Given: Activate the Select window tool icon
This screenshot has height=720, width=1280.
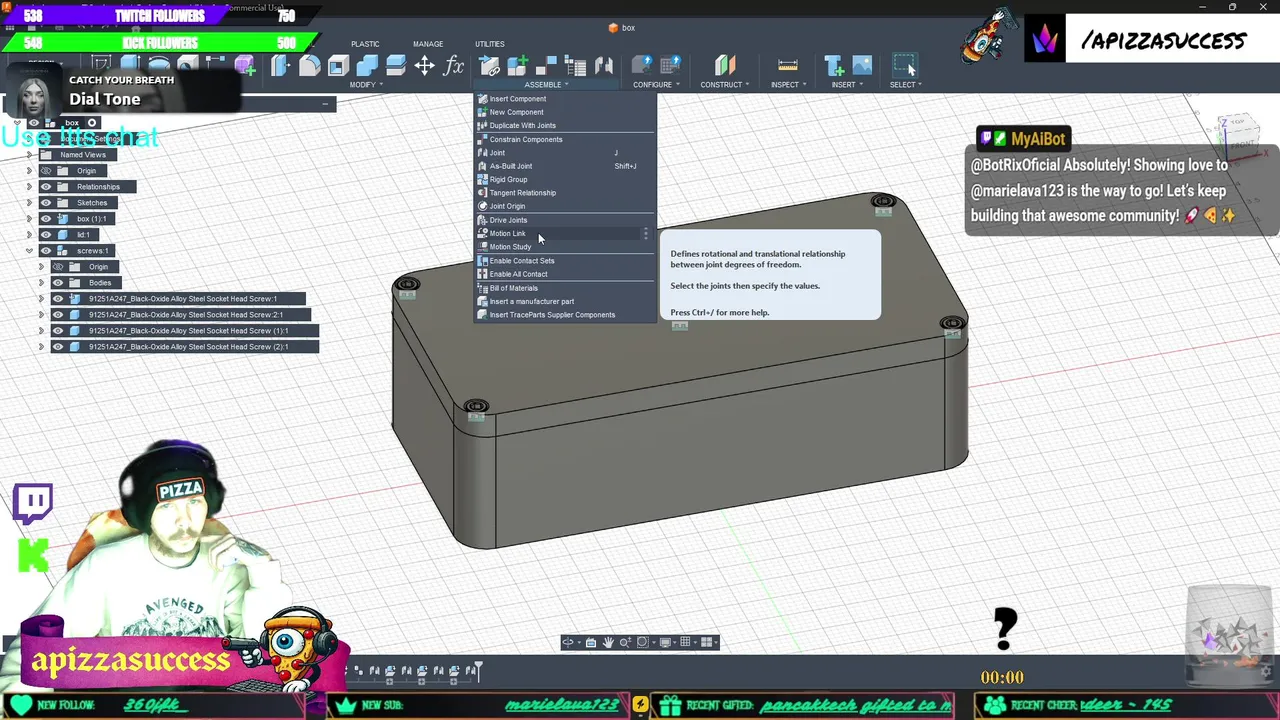Looking at the screenshot, I should point(904,66).
